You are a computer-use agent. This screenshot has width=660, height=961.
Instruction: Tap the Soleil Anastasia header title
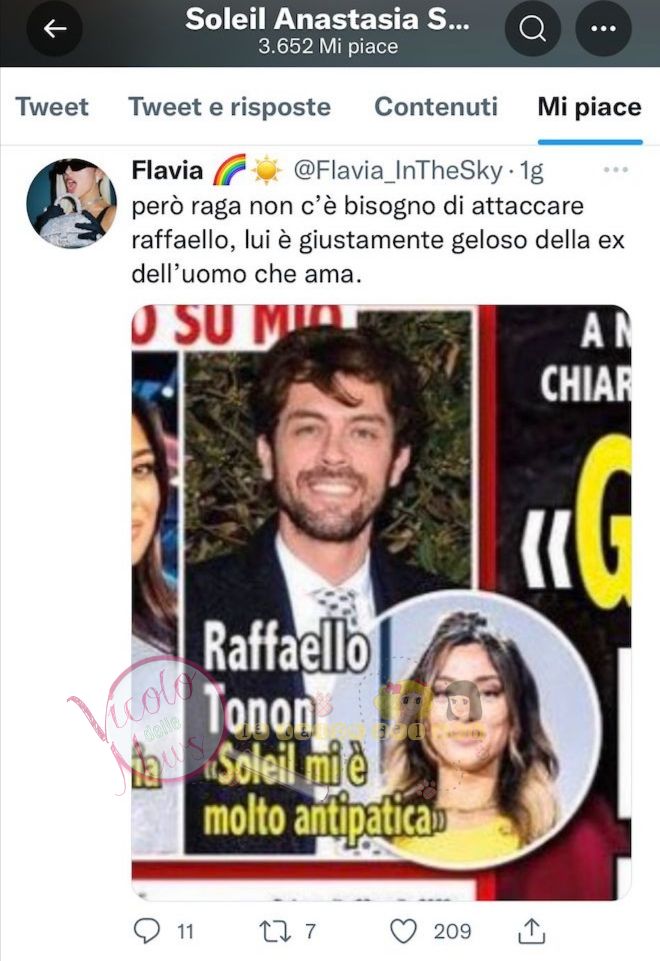pos(328,19)
